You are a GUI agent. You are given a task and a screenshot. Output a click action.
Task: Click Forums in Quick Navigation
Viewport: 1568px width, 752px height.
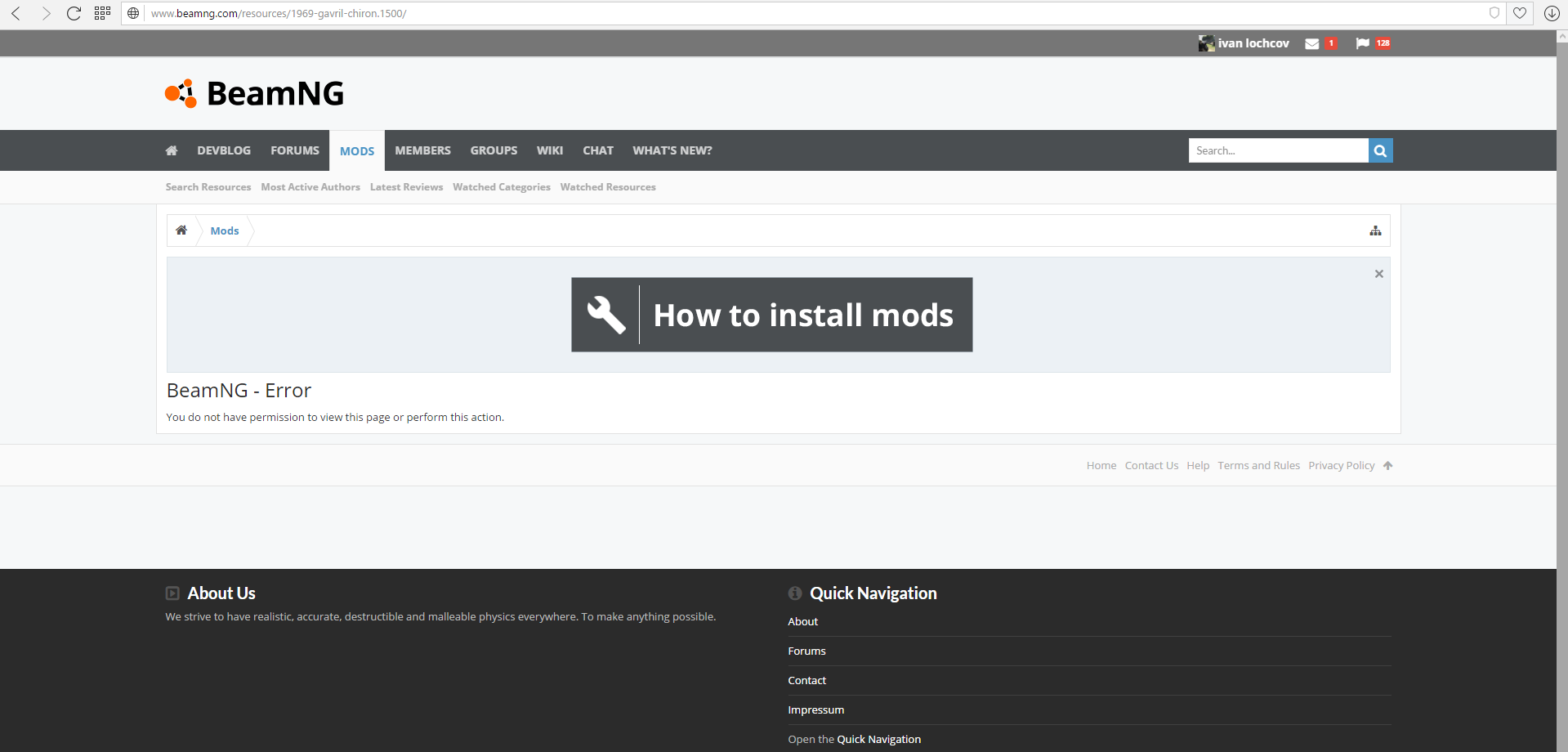point(807,651)
